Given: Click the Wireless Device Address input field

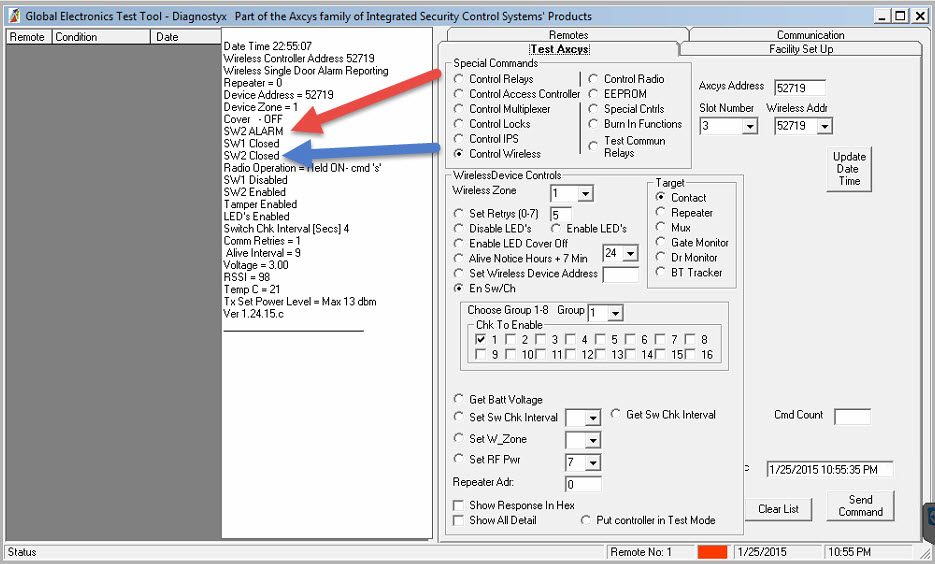Looking at the screenshot, I should [x=620, y=274].
